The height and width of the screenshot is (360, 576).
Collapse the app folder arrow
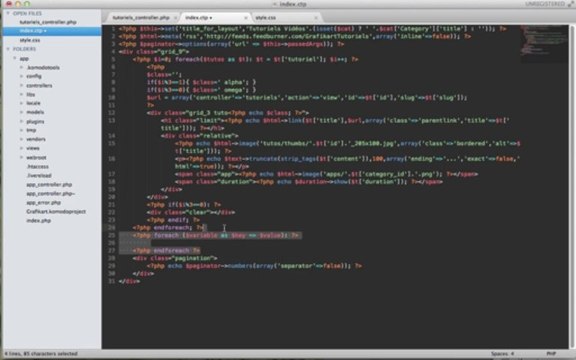(x=15, y=58)
